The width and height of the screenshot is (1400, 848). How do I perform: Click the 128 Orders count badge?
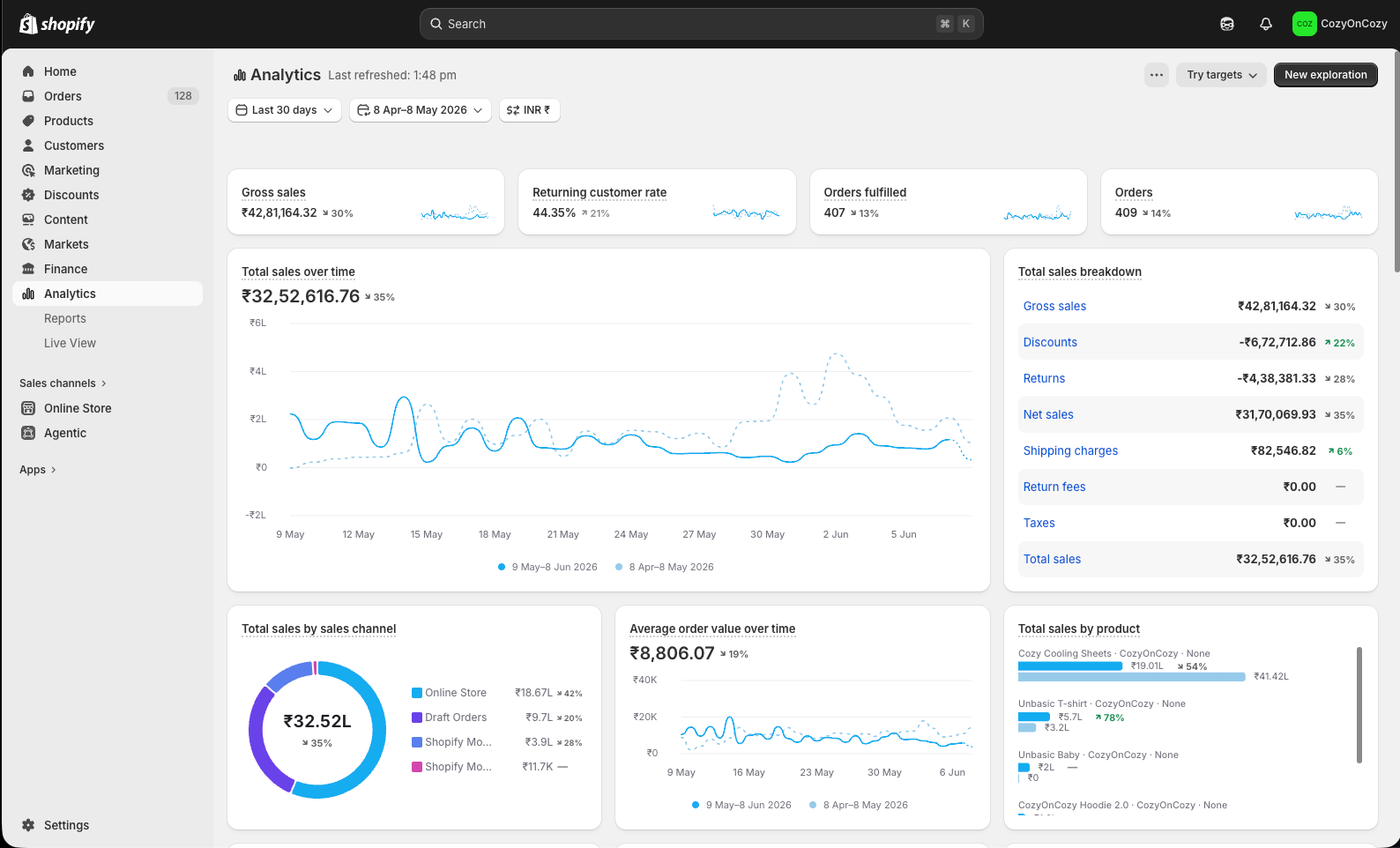(183, 96)
